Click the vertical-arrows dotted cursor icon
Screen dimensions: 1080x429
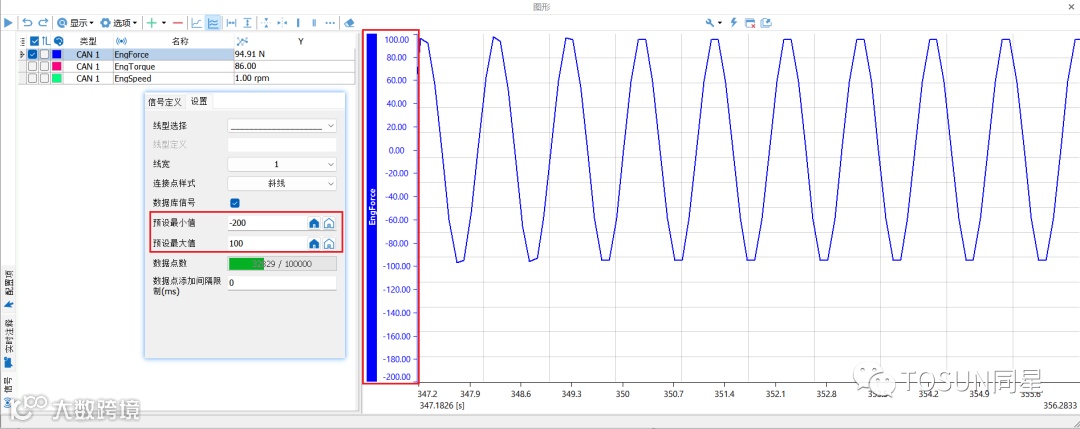[267, 23]
